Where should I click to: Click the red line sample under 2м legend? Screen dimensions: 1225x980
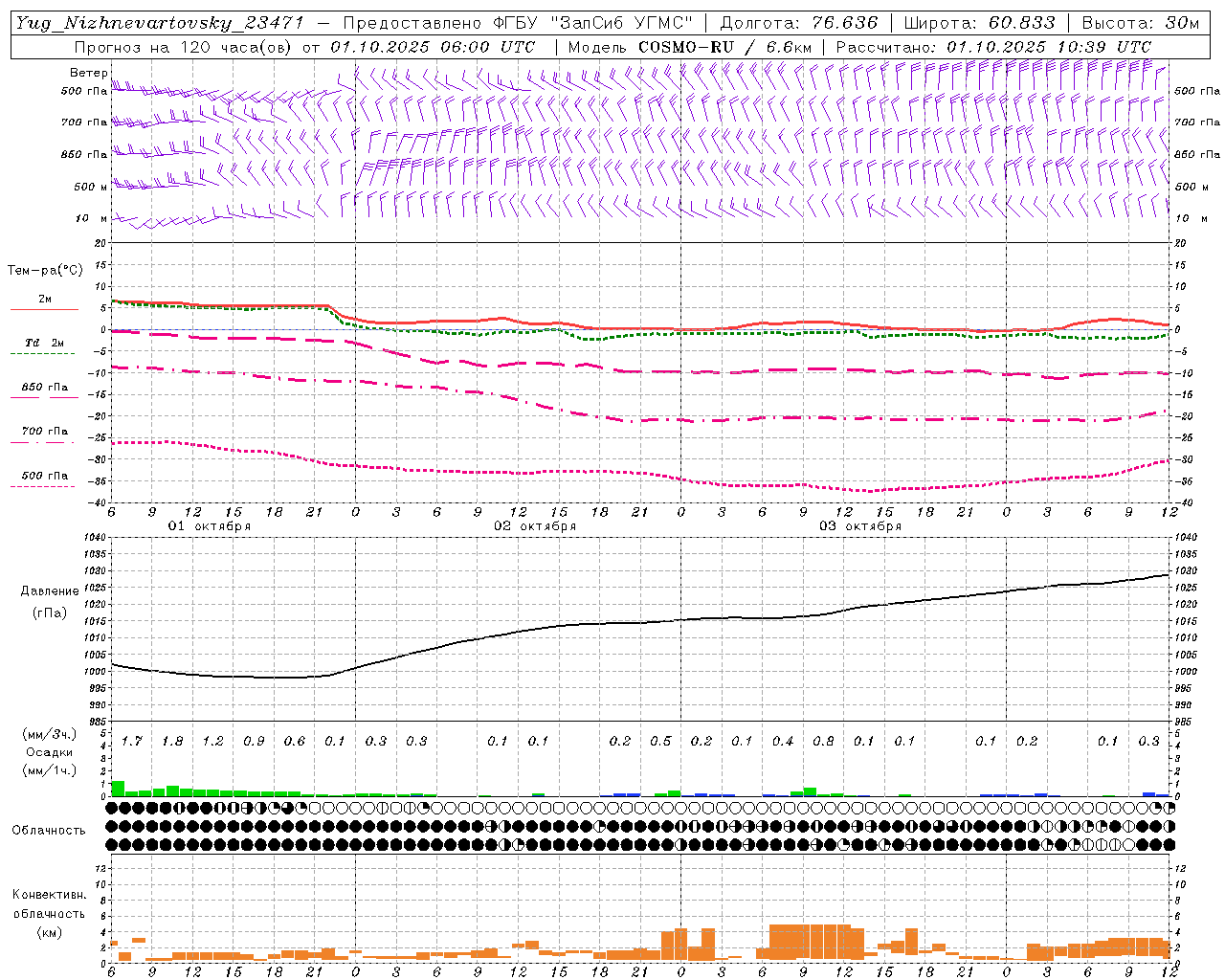click(x=44, y=309)
